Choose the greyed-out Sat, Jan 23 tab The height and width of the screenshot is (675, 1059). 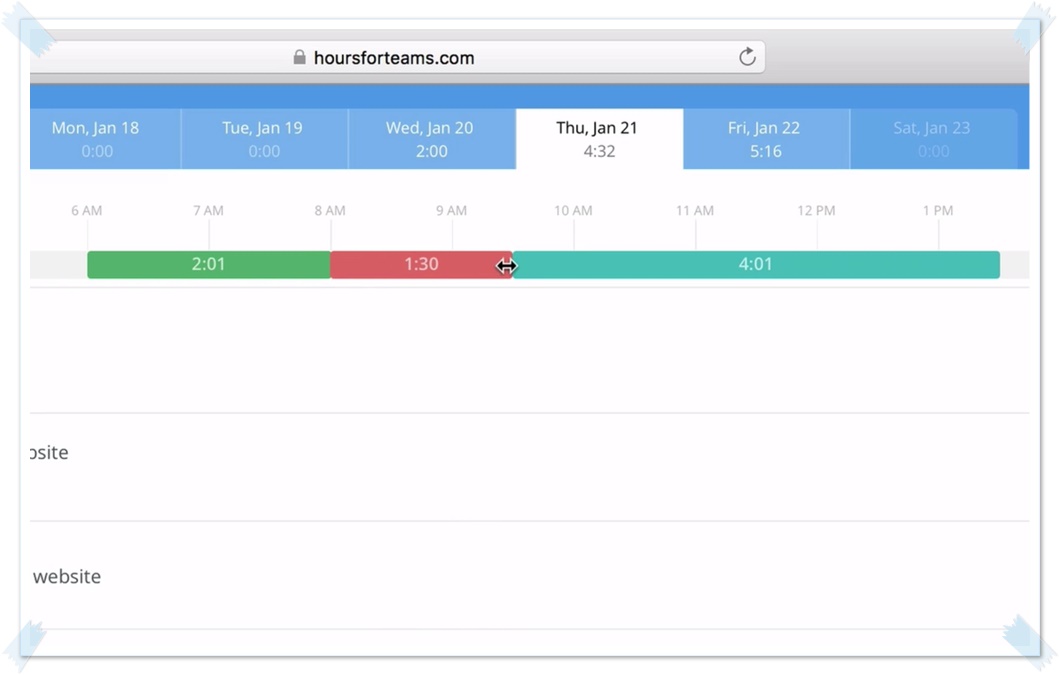[932, 139]
